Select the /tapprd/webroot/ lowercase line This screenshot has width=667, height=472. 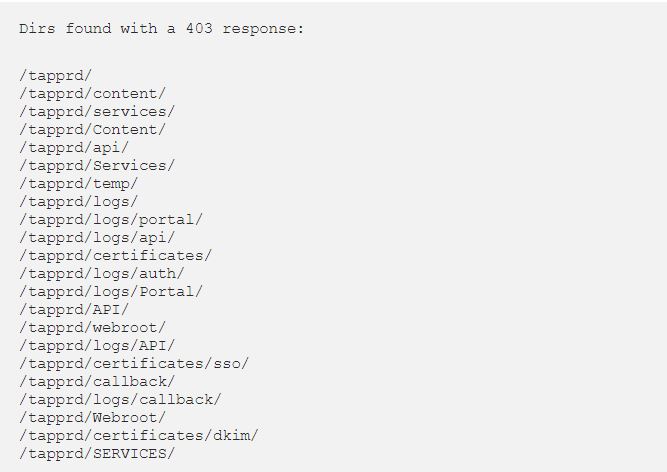tap(92, 328)
